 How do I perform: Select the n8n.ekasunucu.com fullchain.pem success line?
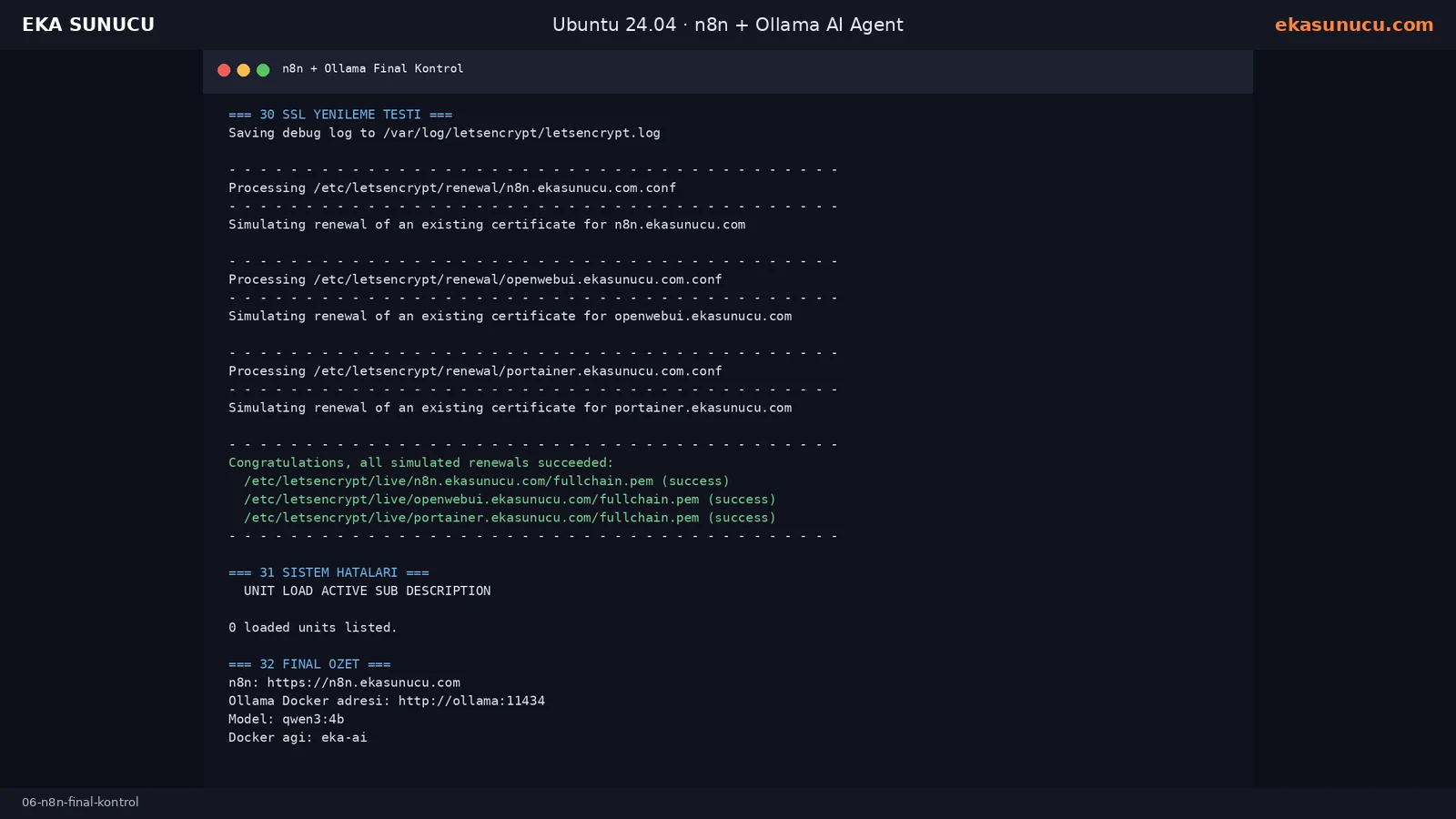click(x=487, y=481)
